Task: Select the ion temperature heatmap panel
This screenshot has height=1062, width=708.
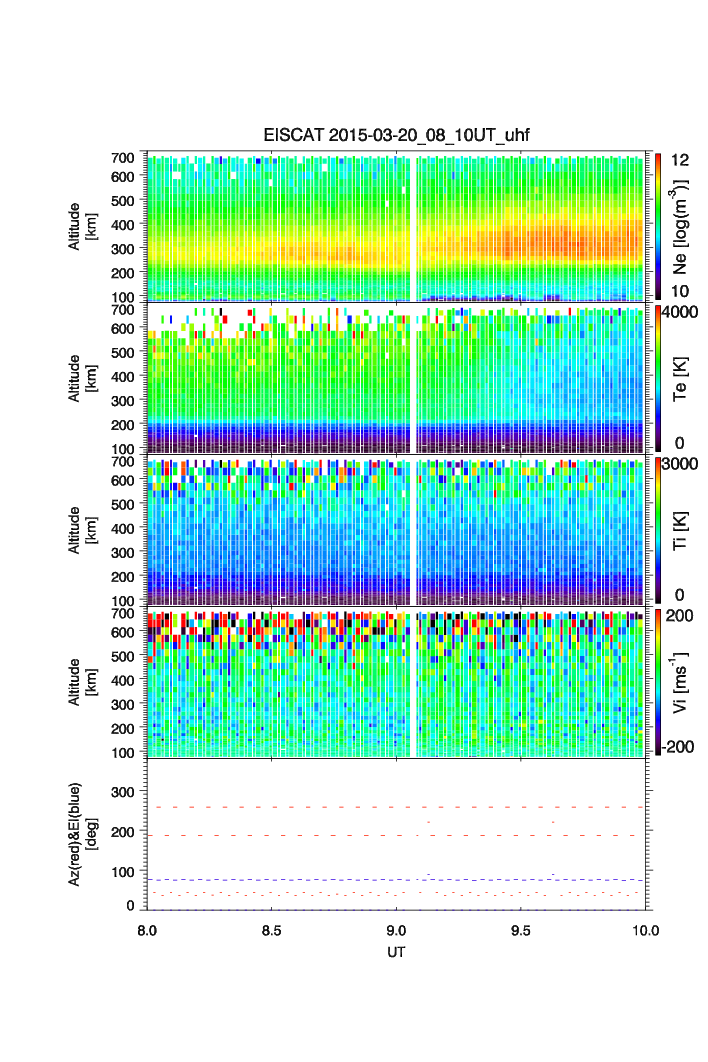Action: (395, 530)
